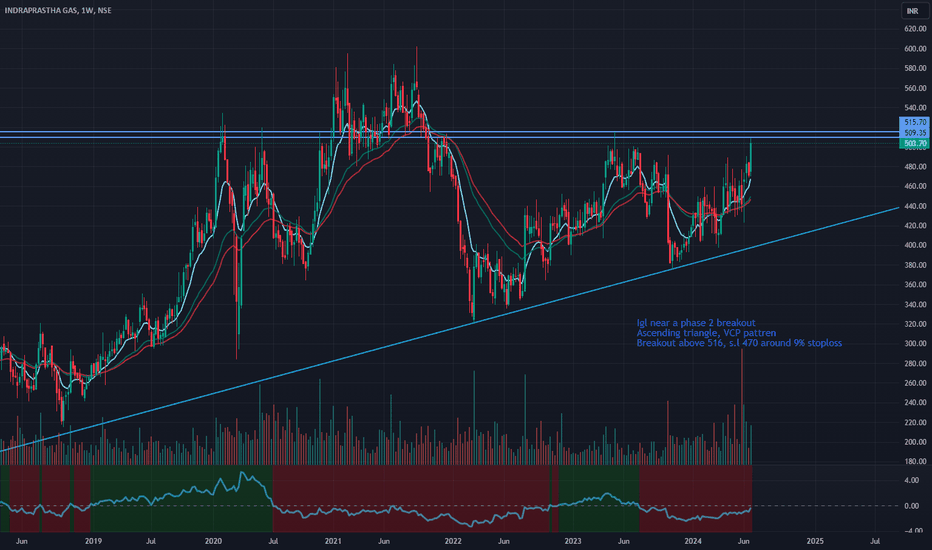Click the 2019 label on time axis

(93, 541)
